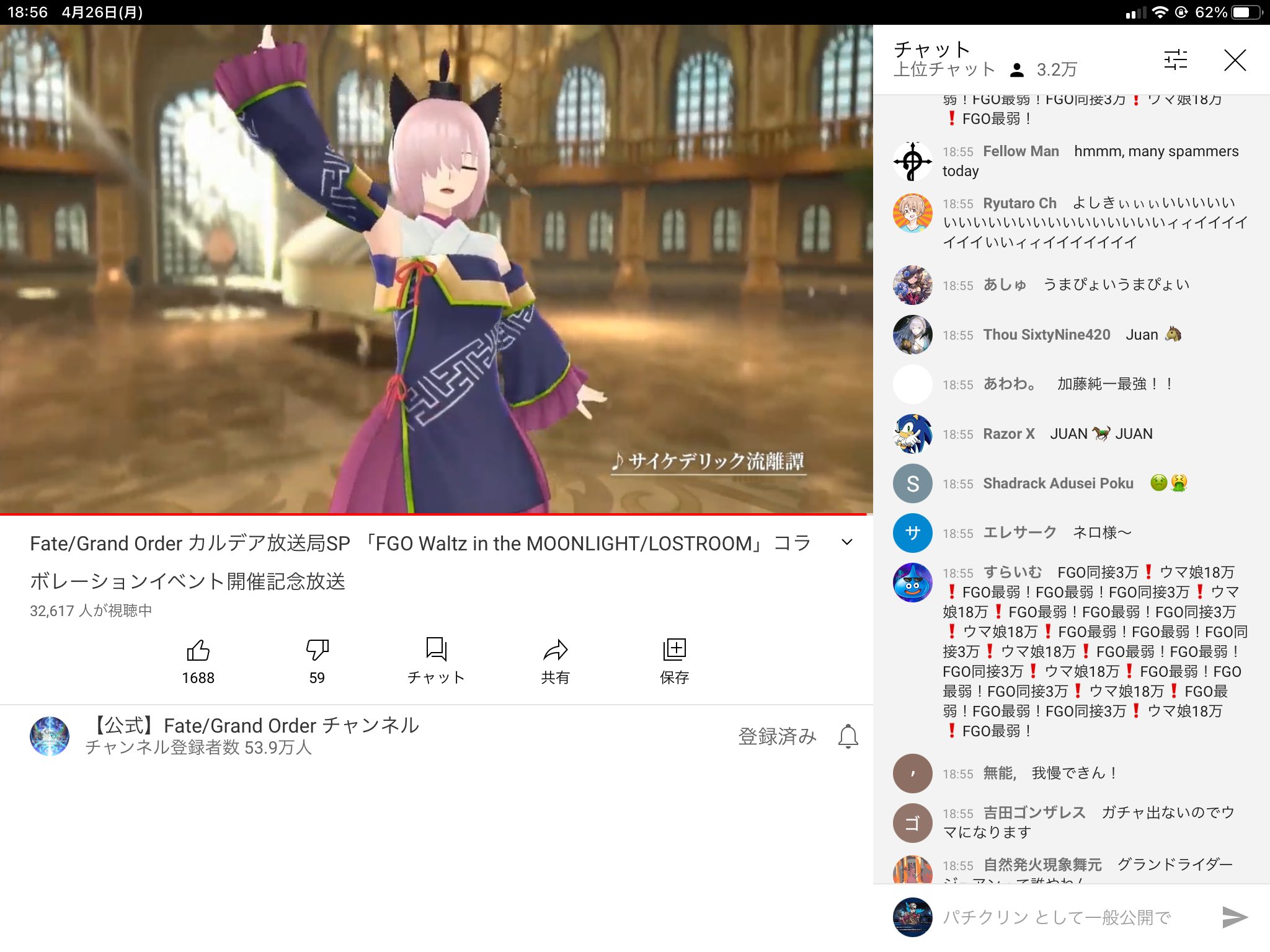The width and height of the screenshot is (1270, 952).
Task: Tap Ryutaro Ch's avatar in chat
Action: pyautogui.click(x=912, y=213)
